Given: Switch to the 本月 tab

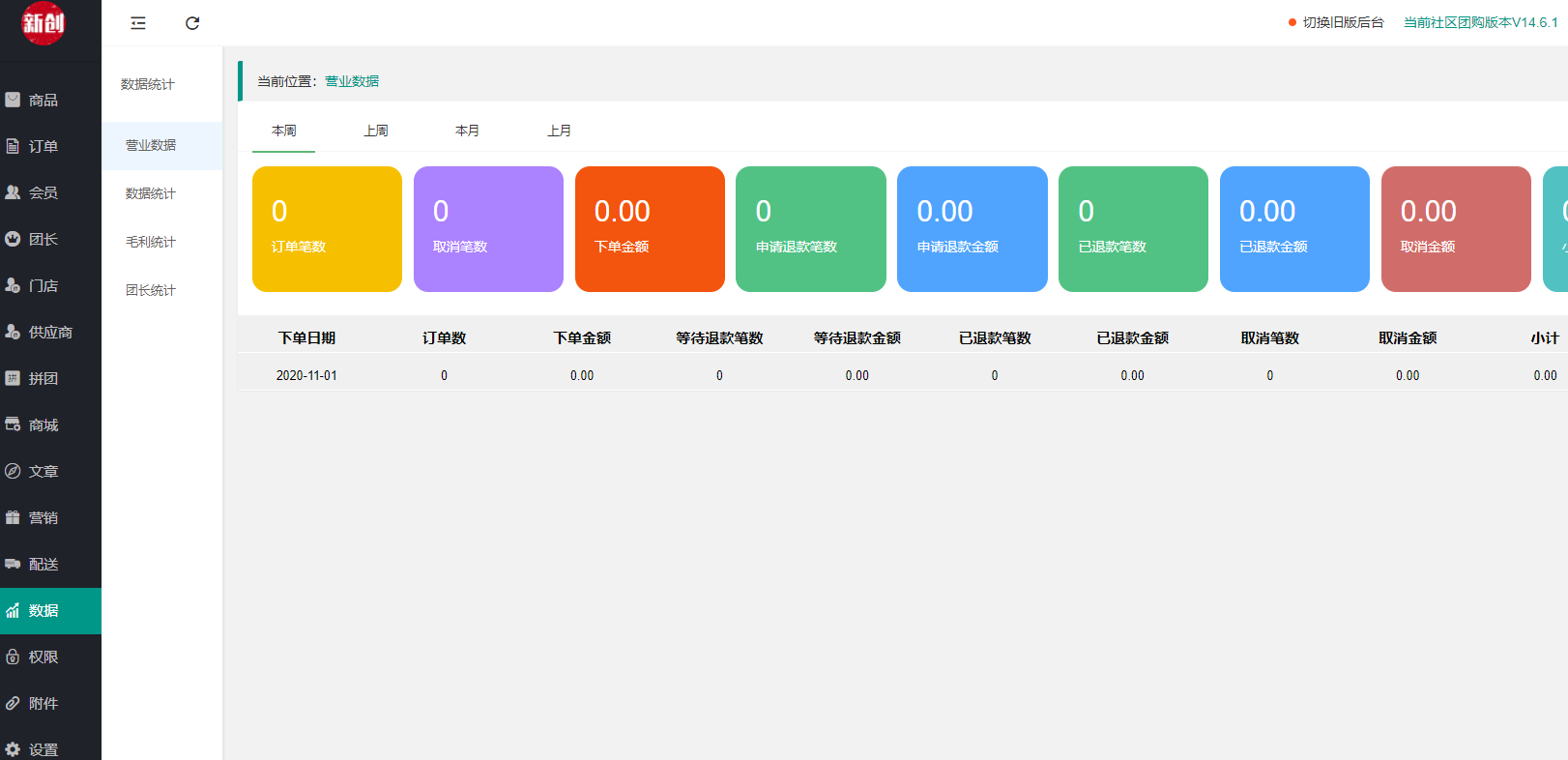Looking at the screenshot, I should [467, 131].
